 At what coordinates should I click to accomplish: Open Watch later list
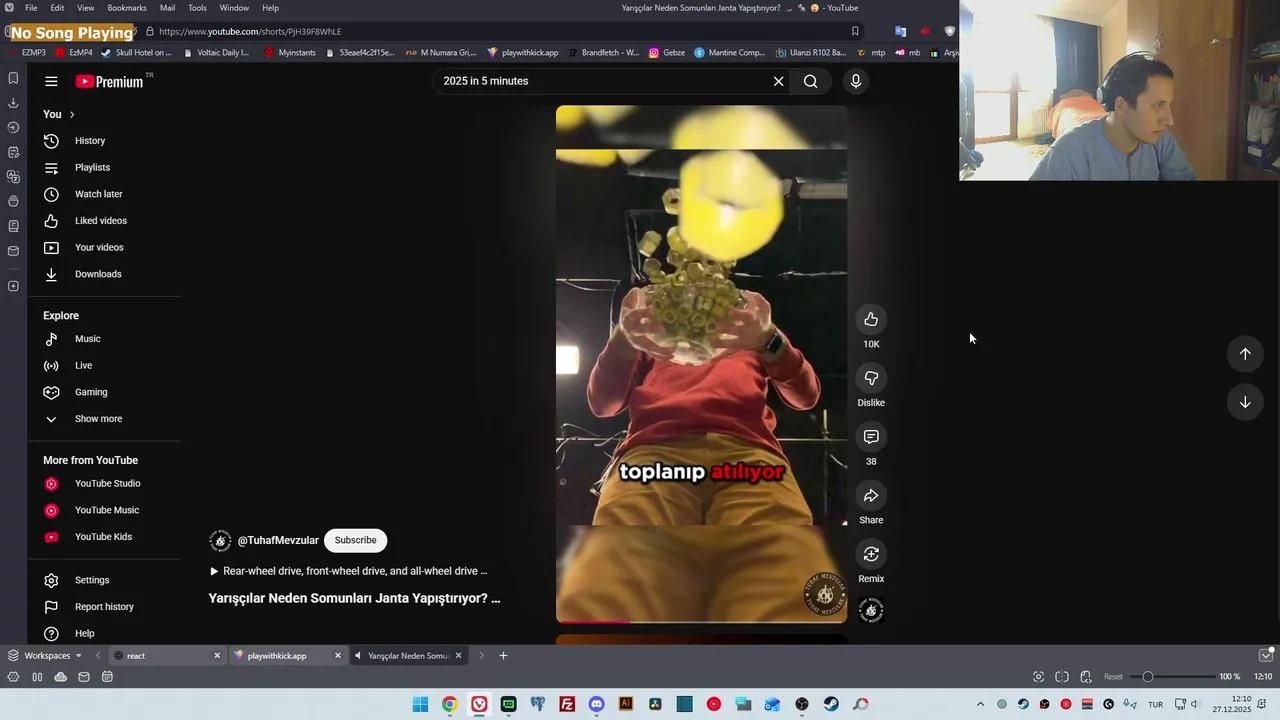click(x=98, y=194)
